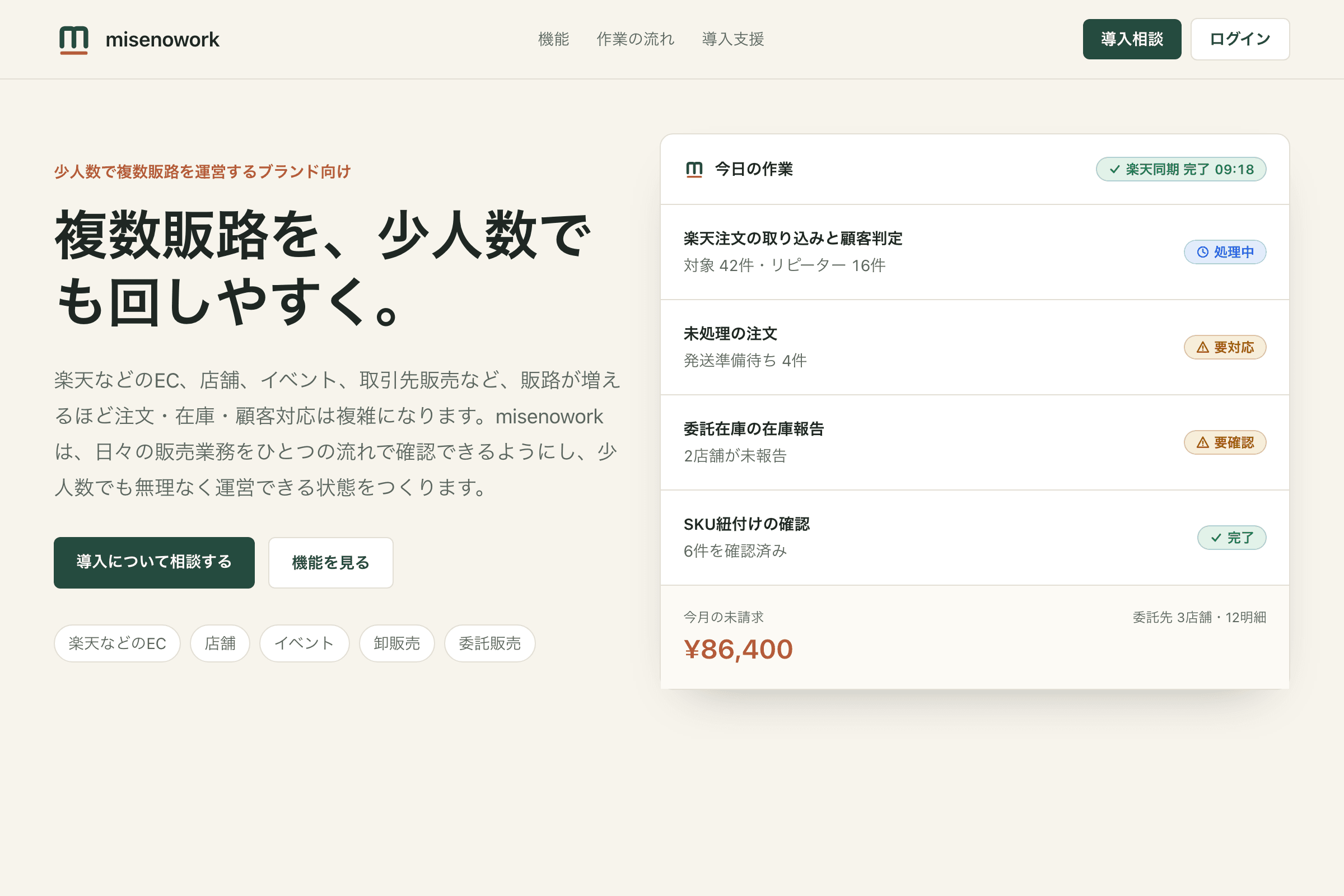The height and width of the screenshot is (896, 1344).
Task: Select the 委託販売 chip
Action: click(489, 643)
